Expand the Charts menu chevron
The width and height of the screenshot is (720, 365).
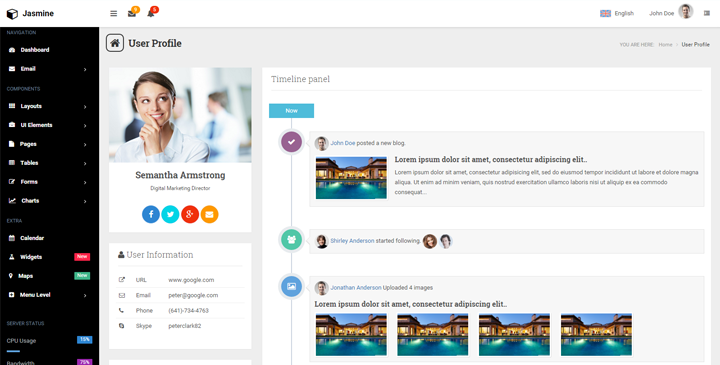[x=85, y=202]
